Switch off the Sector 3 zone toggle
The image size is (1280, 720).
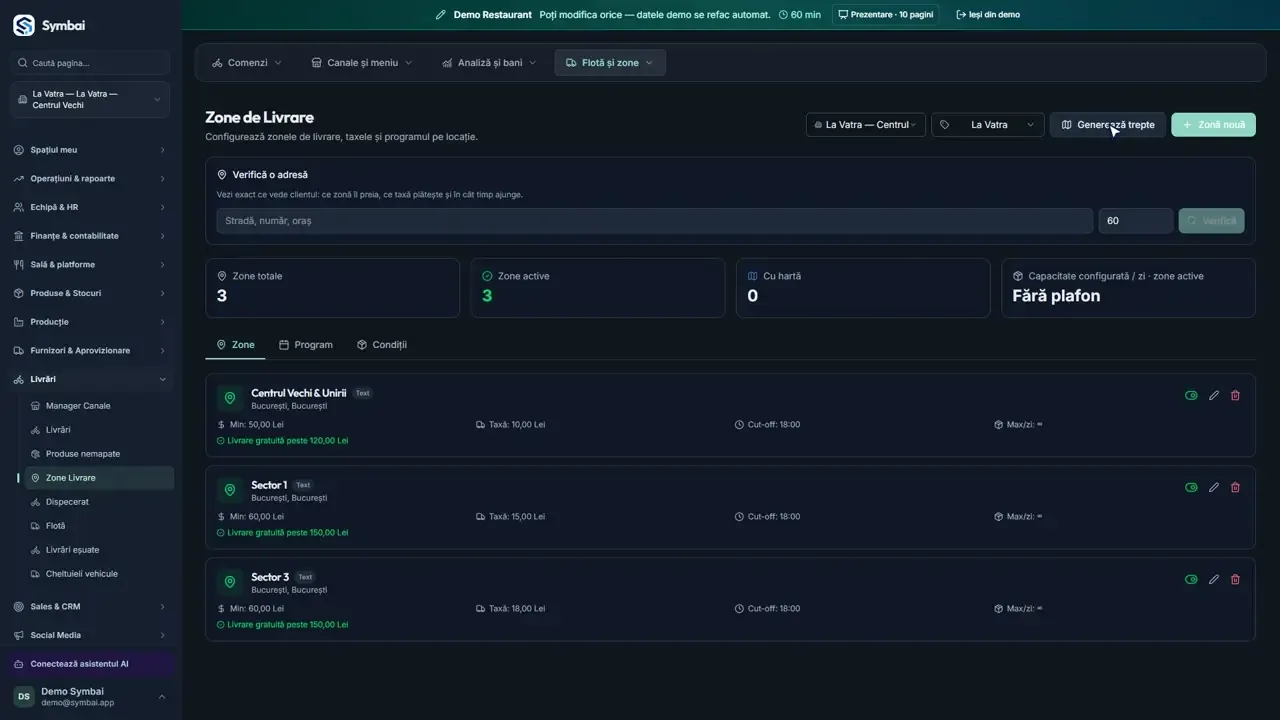coord(1191,579)
